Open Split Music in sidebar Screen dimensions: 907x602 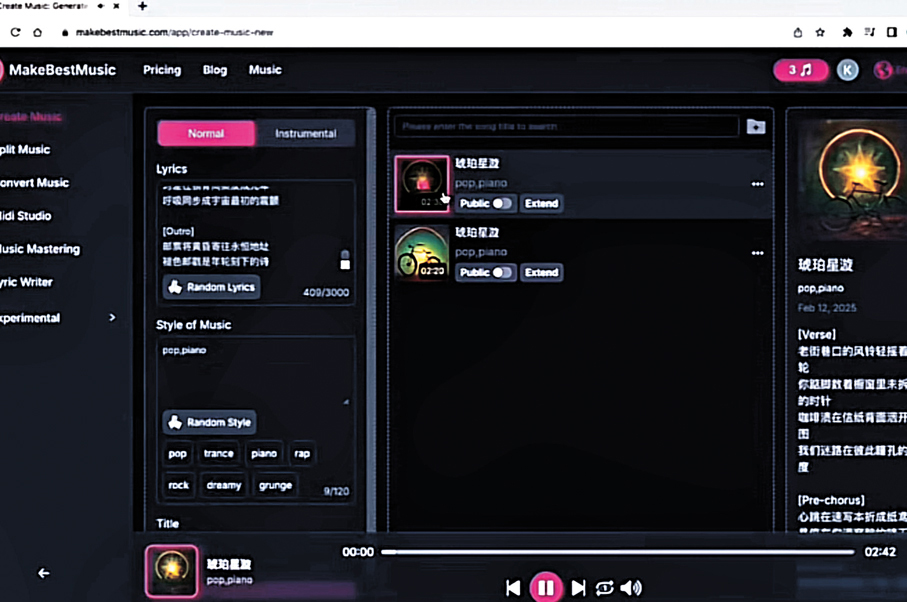(25, 149)
